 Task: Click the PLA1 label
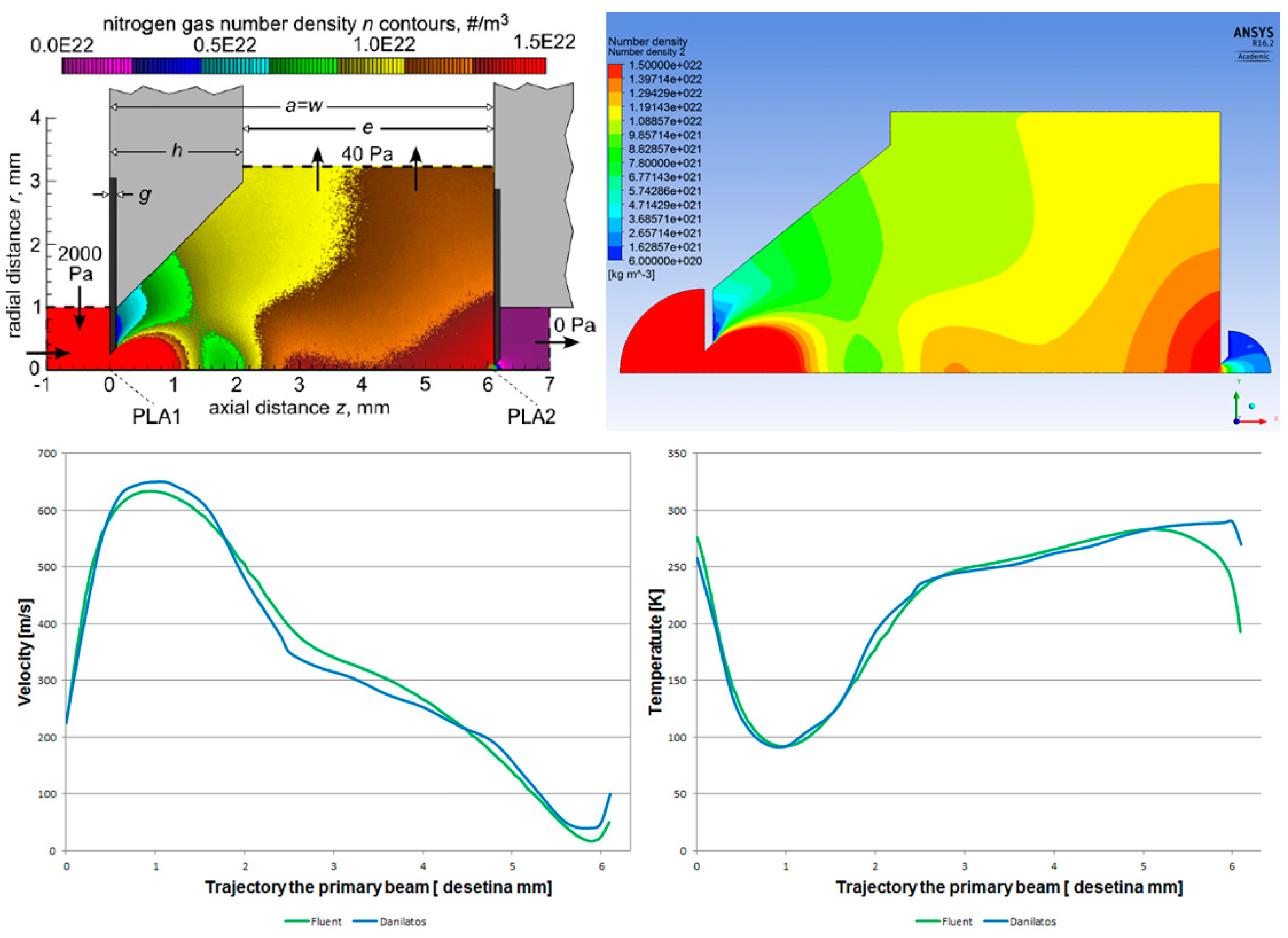pyautogui.click(x=156, y=416)
